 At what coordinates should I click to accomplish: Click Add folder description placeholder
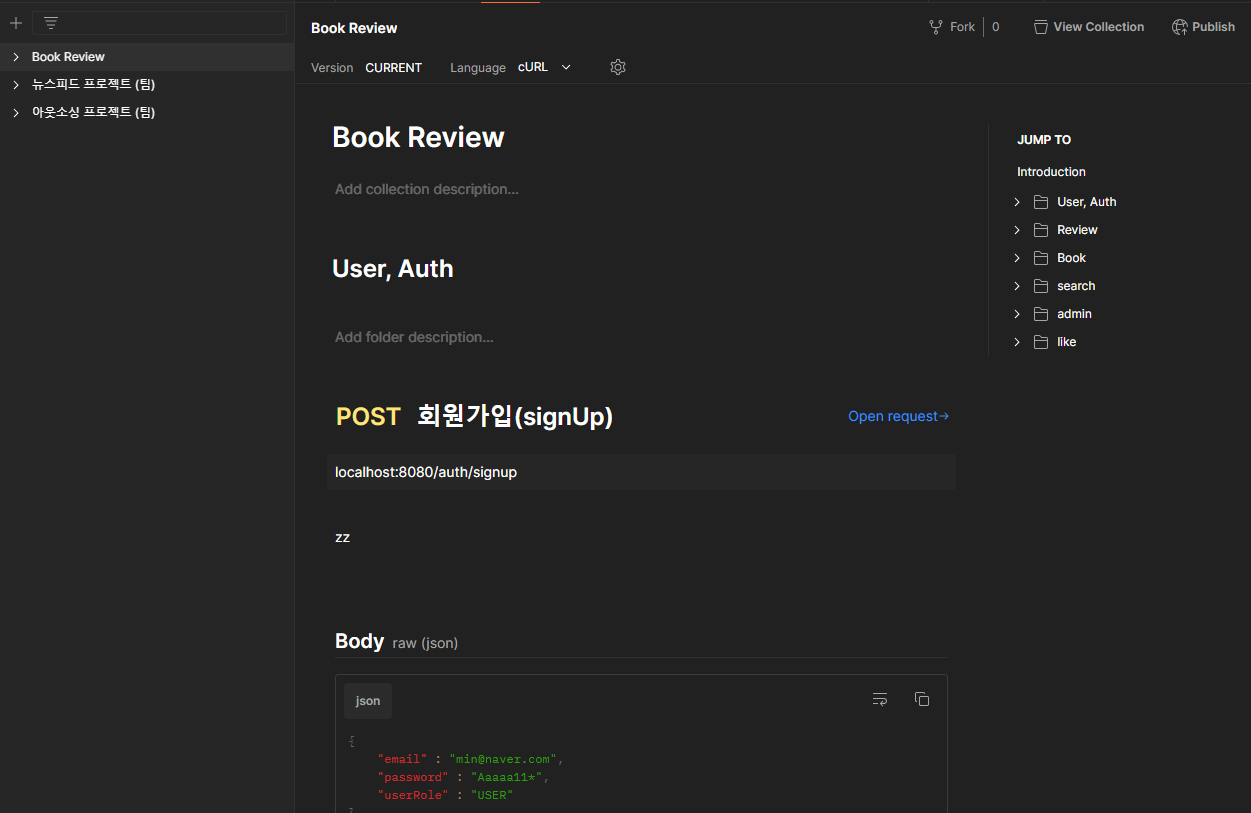[414, 337]
